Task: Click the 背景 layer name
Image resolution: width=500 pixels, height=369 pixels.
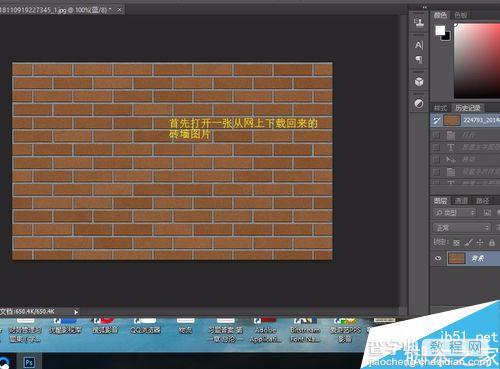Action: (x=478, y=258)
